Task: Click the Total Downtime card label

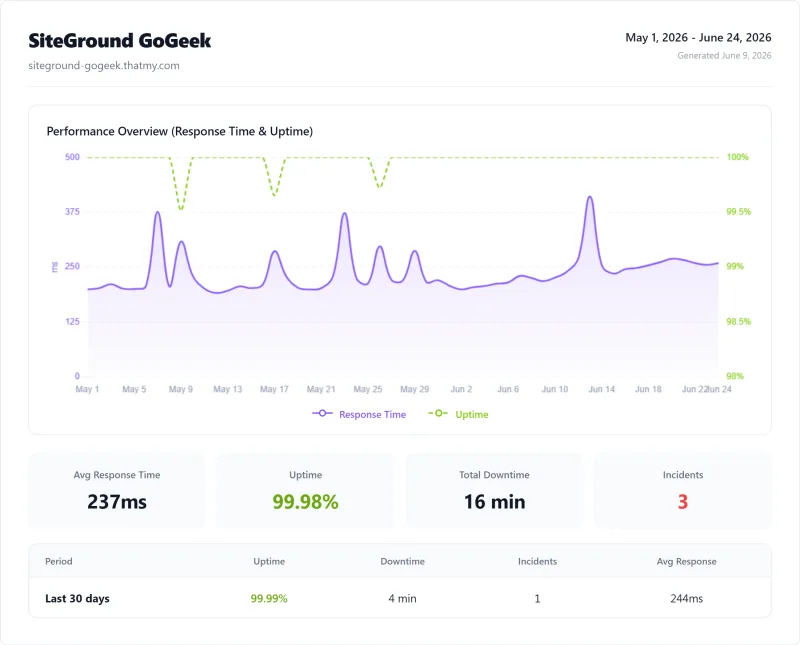Action: pos(494,475)
